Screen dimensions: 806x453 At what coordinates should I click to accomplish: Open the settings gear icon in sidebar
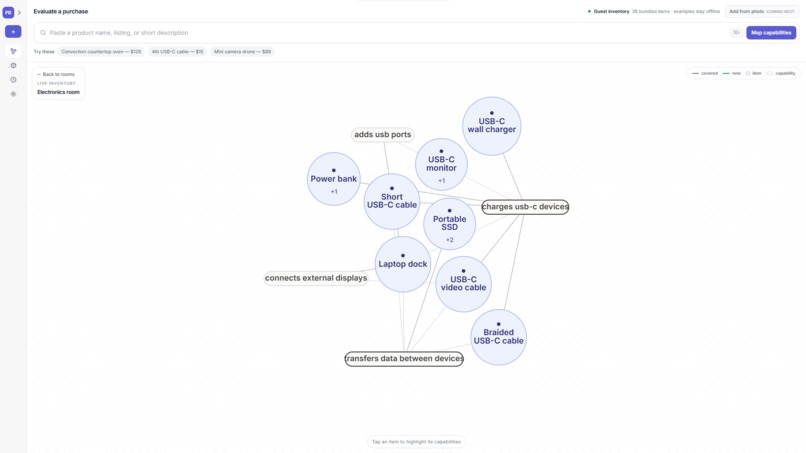coord(13,94)
